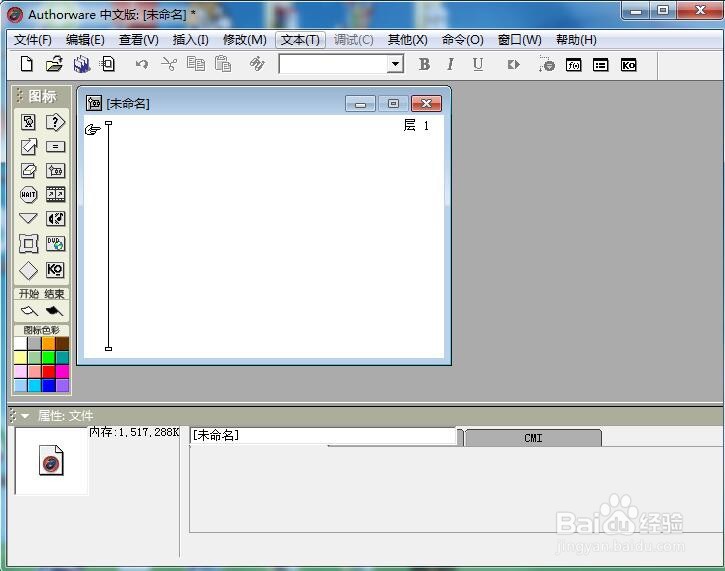
Task: Click the Find toolbar icon
Action: (257, 64)
